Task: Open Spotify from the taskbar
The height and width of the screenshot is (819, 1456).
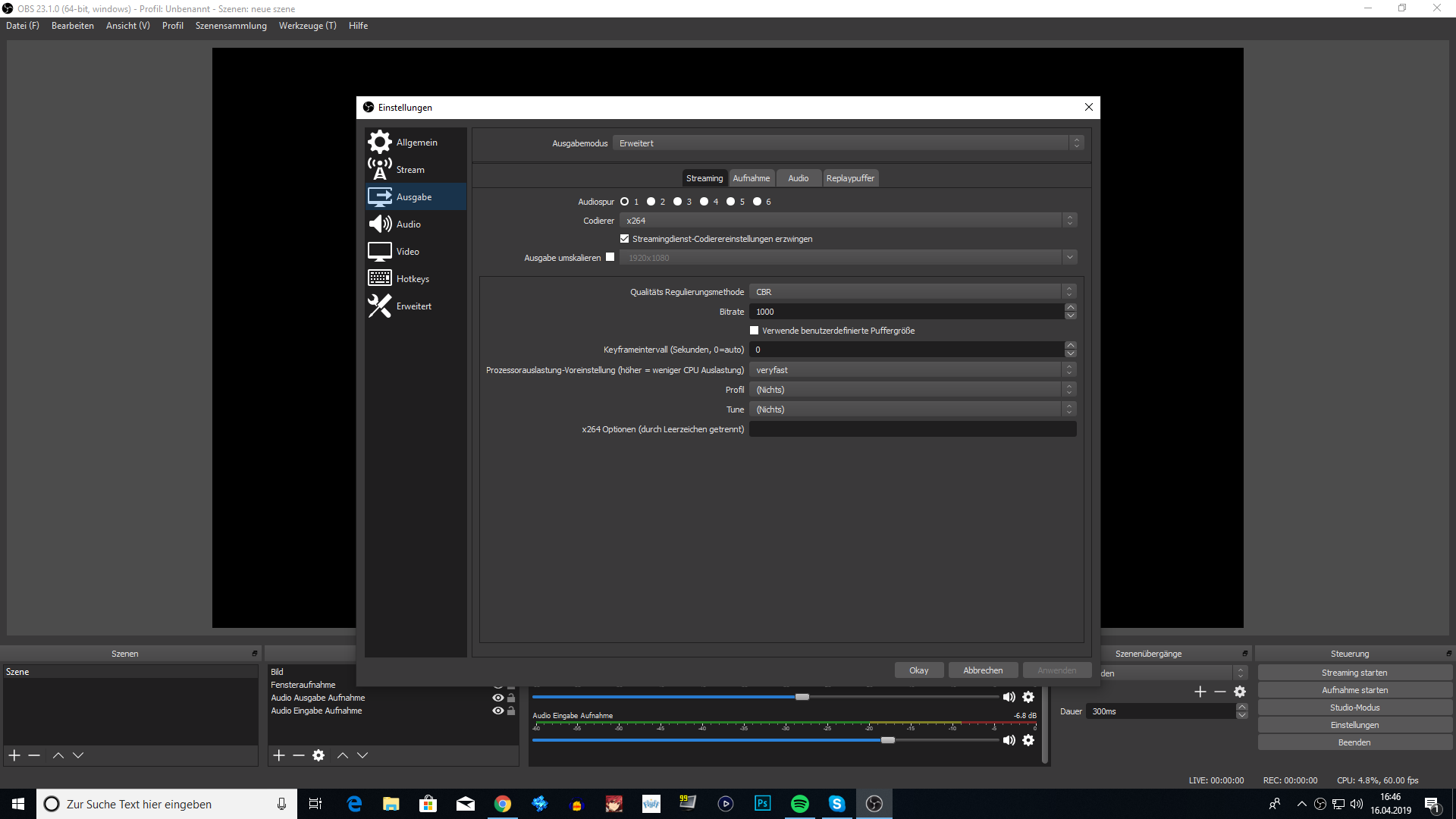Action: [x=799, y=804]
